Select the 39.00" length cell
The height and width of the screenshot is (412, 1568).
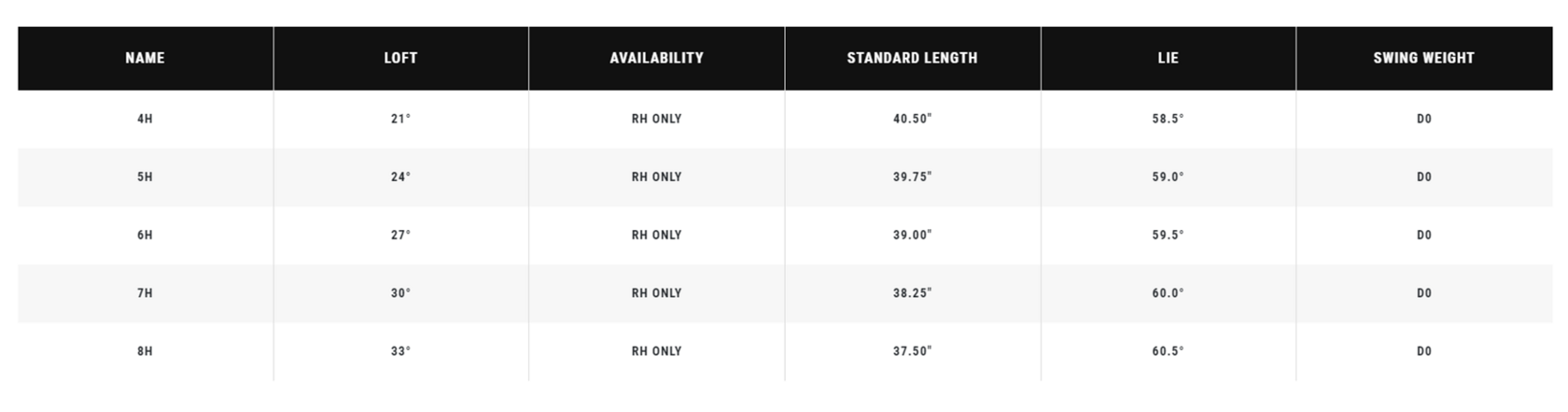click(x=913, y=234)
